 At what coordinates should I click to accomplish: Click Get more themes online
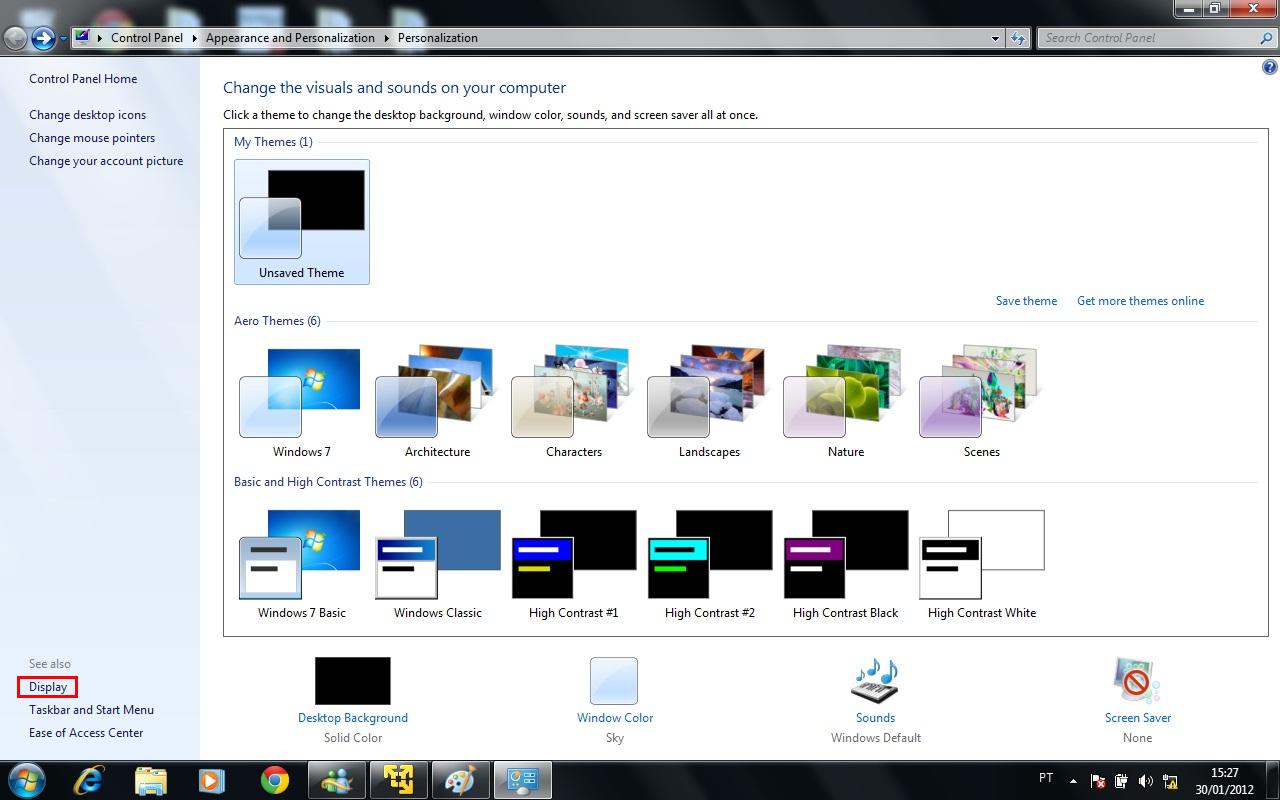1140,301
